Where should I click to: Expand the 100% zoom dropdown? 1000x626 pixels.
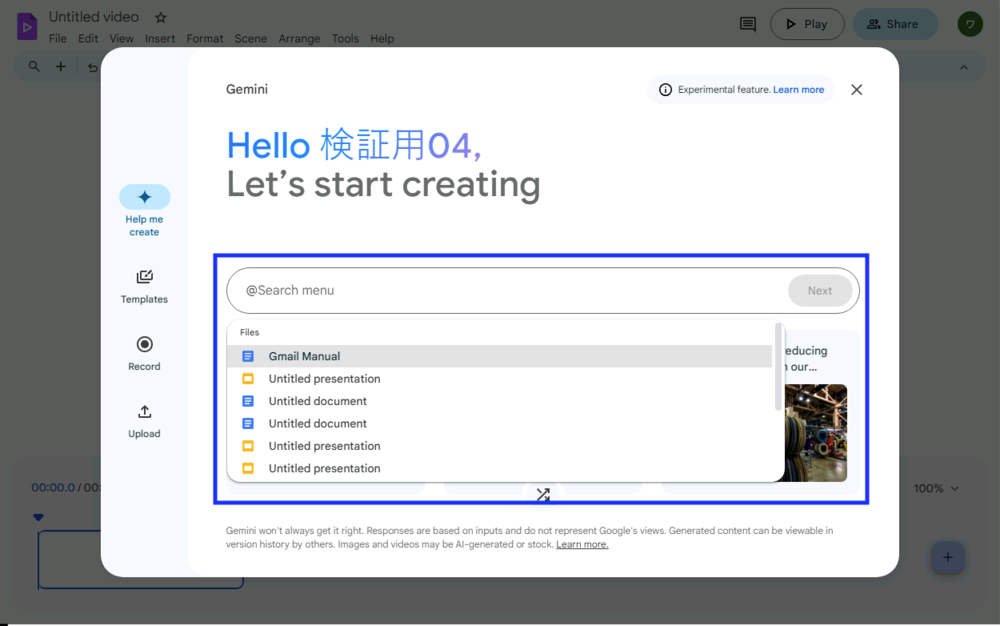tap(936, 488)
